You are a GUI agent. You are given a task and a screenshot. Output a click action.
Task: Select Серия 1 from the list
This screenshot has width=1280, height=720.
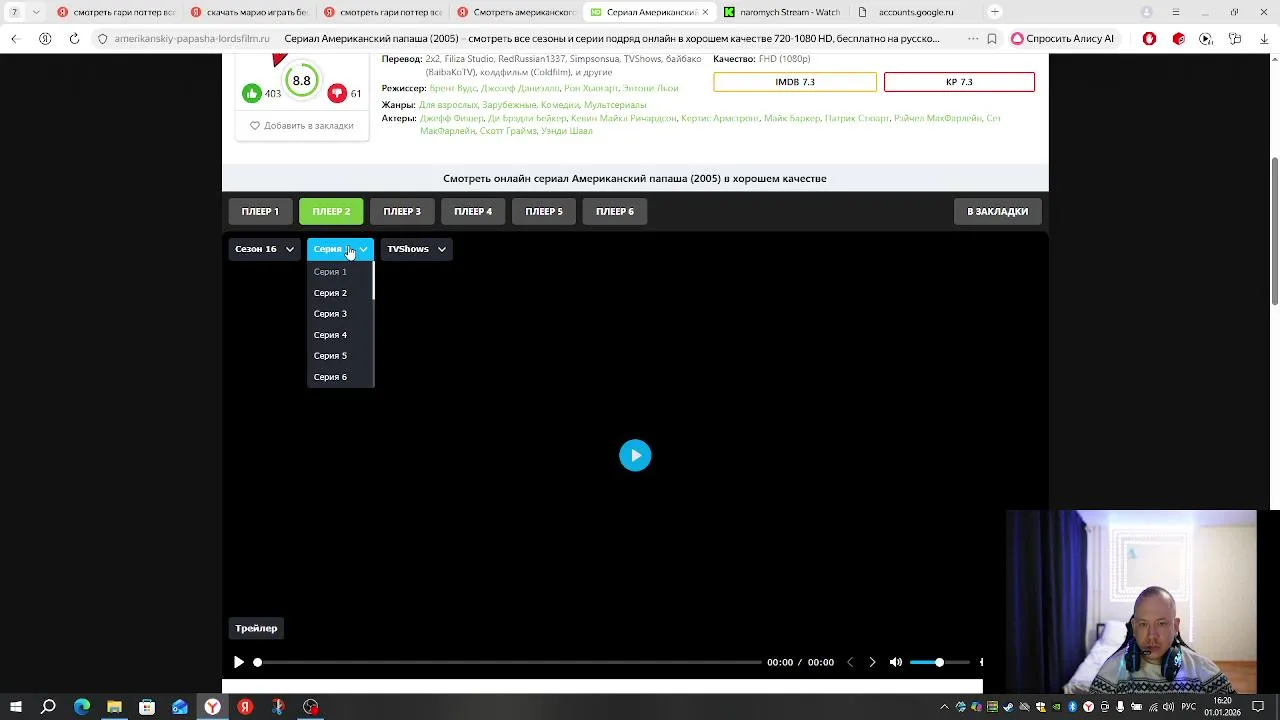coord(330,272)
